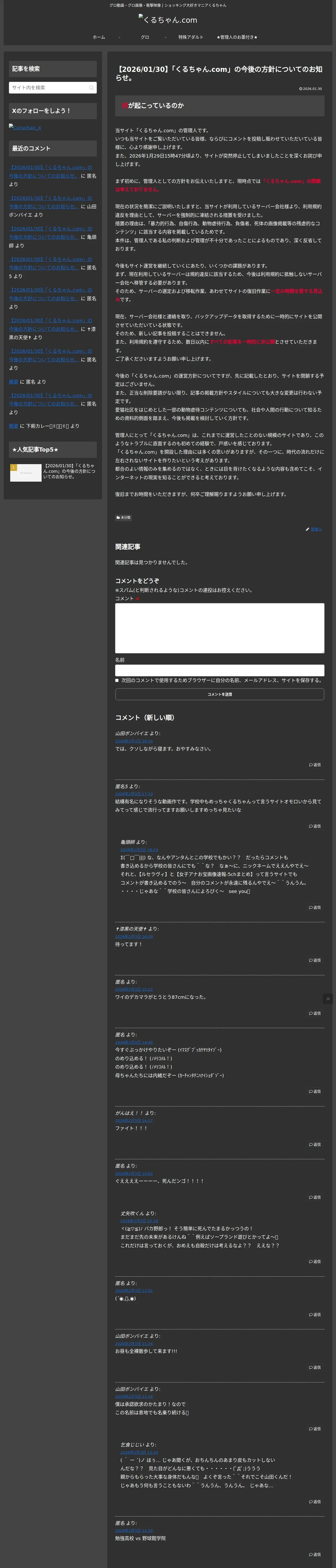
Task: Click the pencil edit icon below the article
Action: coord(307,529)
